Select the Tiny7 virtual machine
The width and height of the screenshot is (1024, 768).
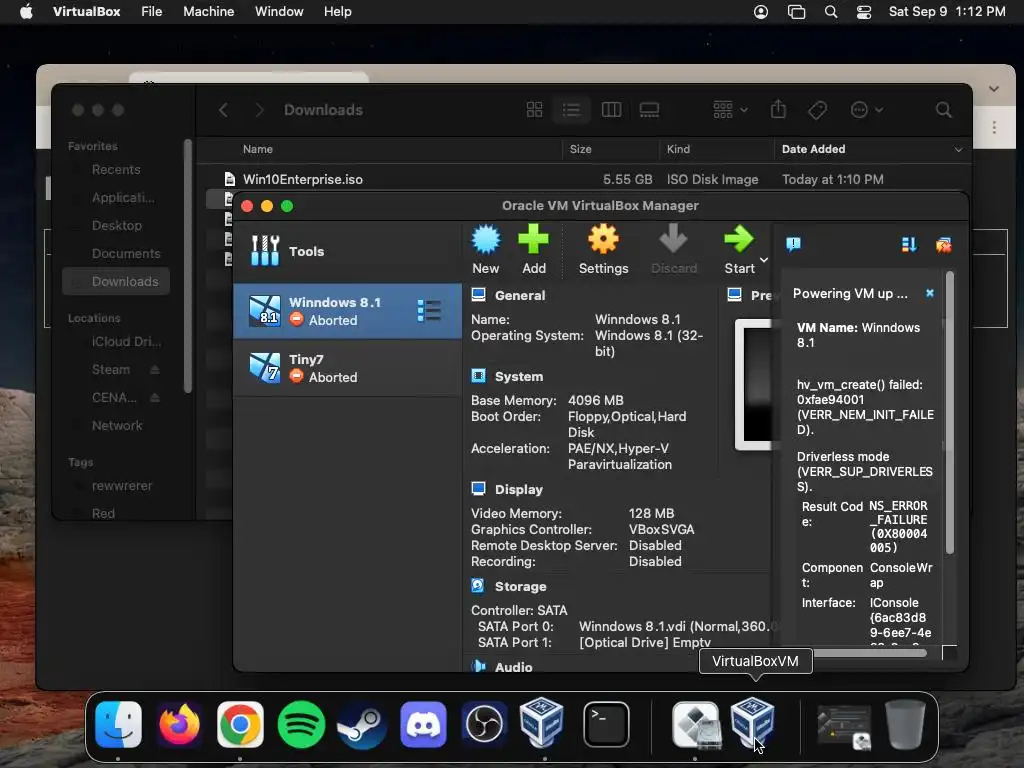click(347, 368)
